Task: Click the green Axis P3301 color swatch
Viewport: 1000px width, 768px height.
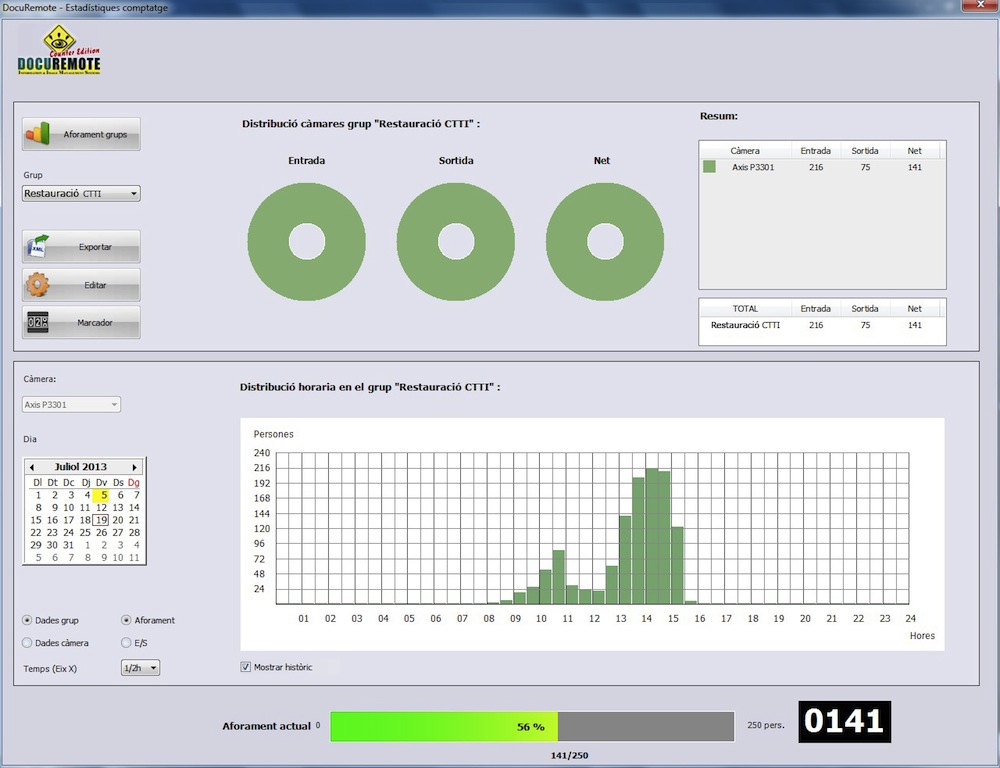Action: coord(709,167)
